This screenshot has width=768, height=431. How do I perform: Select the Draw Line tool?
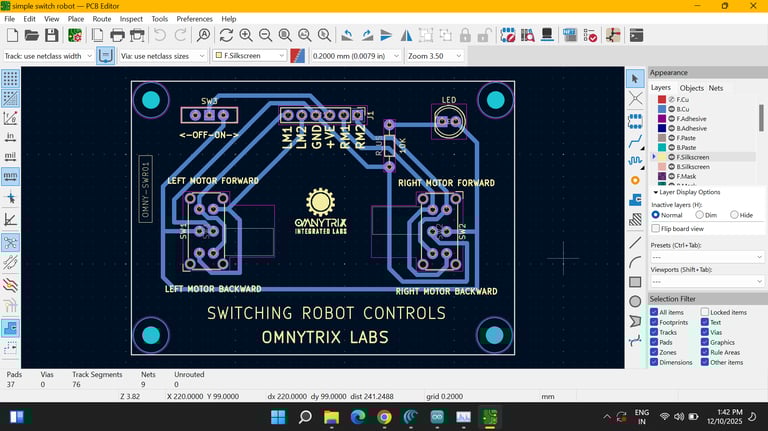pyautogui.click(x=635, y=242)
